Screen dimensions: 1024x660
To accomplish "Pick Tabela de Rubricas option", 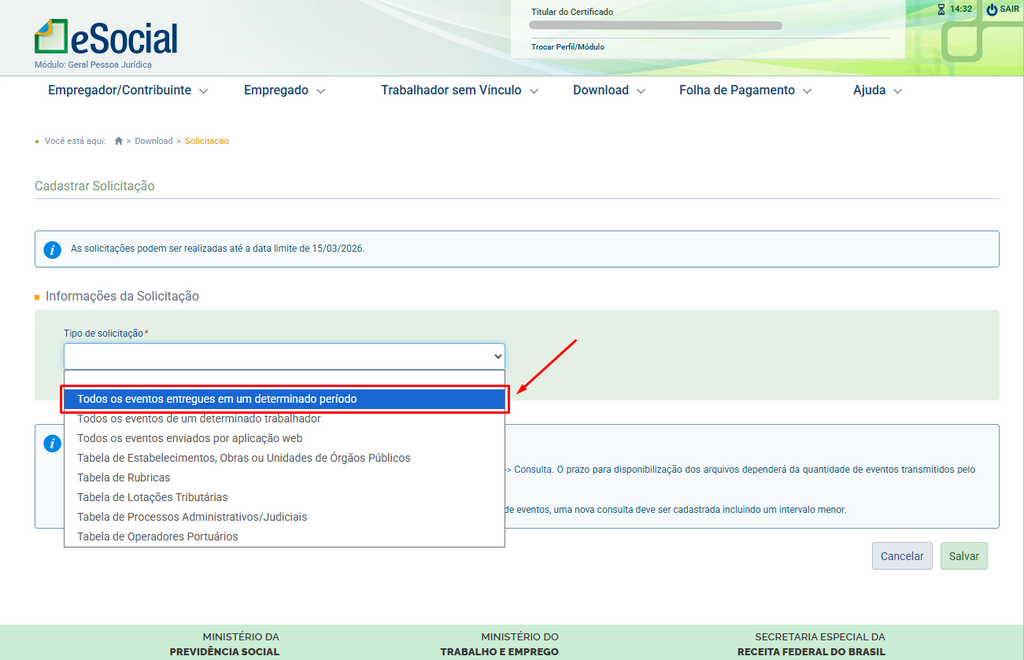I will pos(123,477).
